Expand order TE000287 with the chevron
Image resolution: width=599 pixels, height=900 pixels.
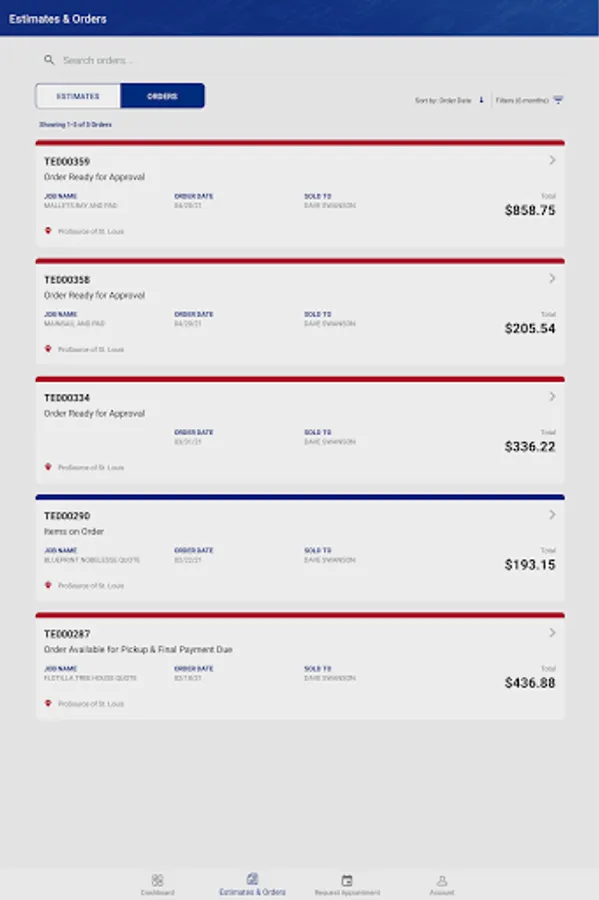click(552, 633)
